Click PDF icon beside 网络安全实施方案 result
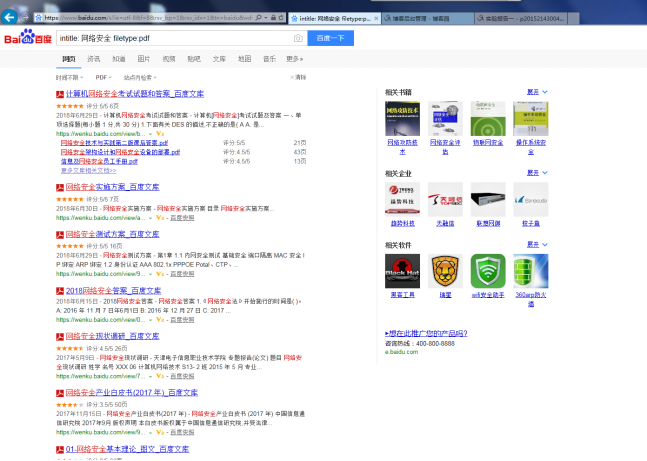This screenshot has height=461, width=647. click(x=60, y=188)
